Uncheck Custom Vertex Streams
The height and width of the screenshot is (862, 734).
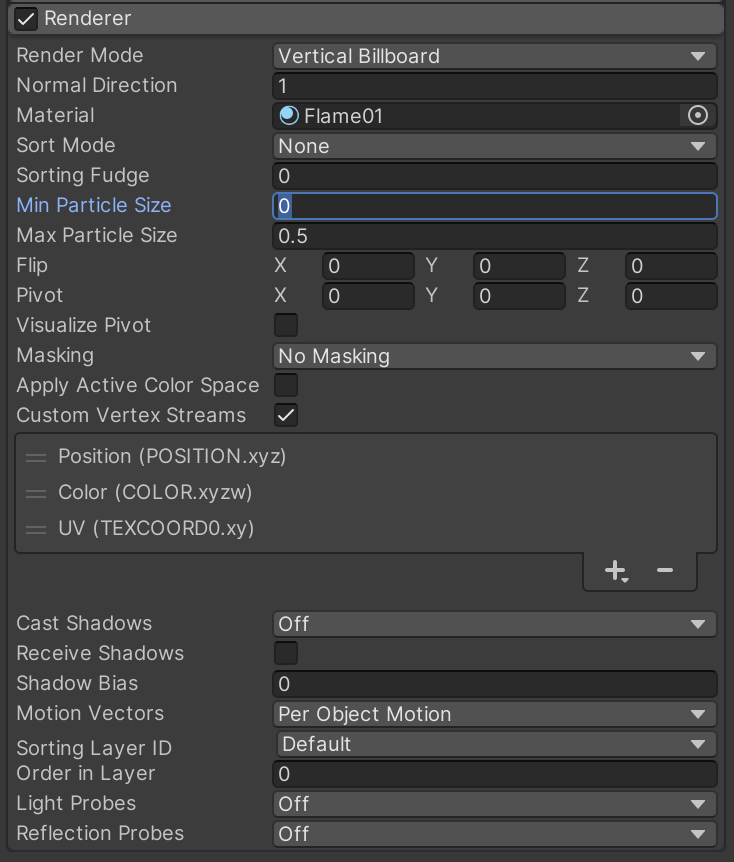click(x=286, y=415)
